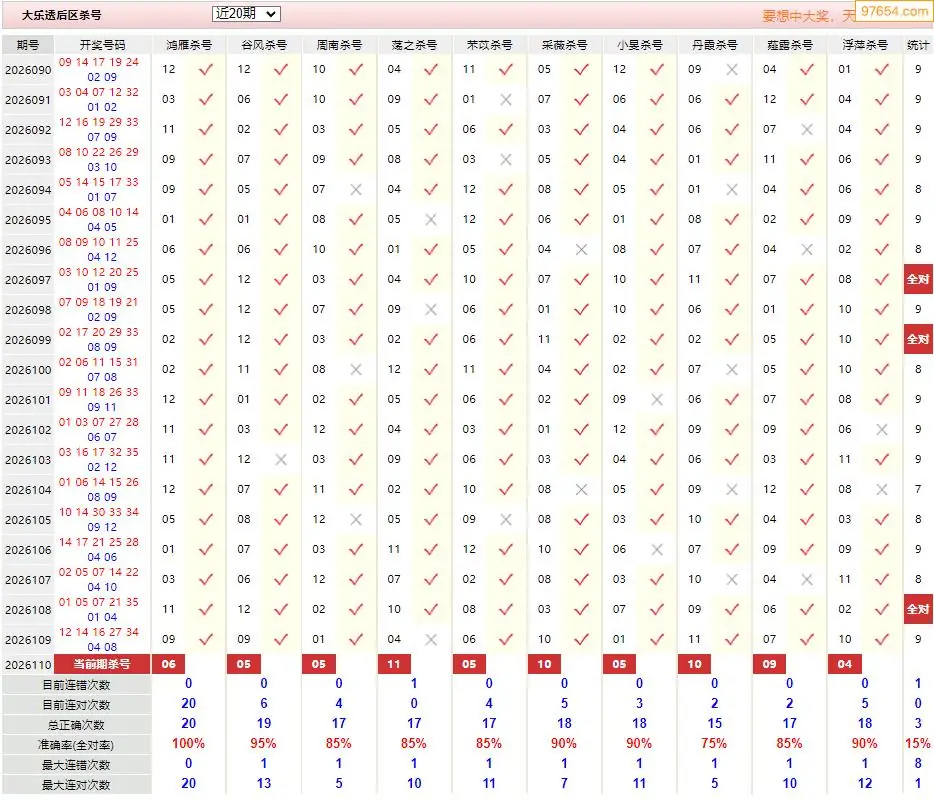This screenshot has height=800, width=934.
Task: Click gray X beside 周南 number 07 in row 2026094
Action: 356,189
